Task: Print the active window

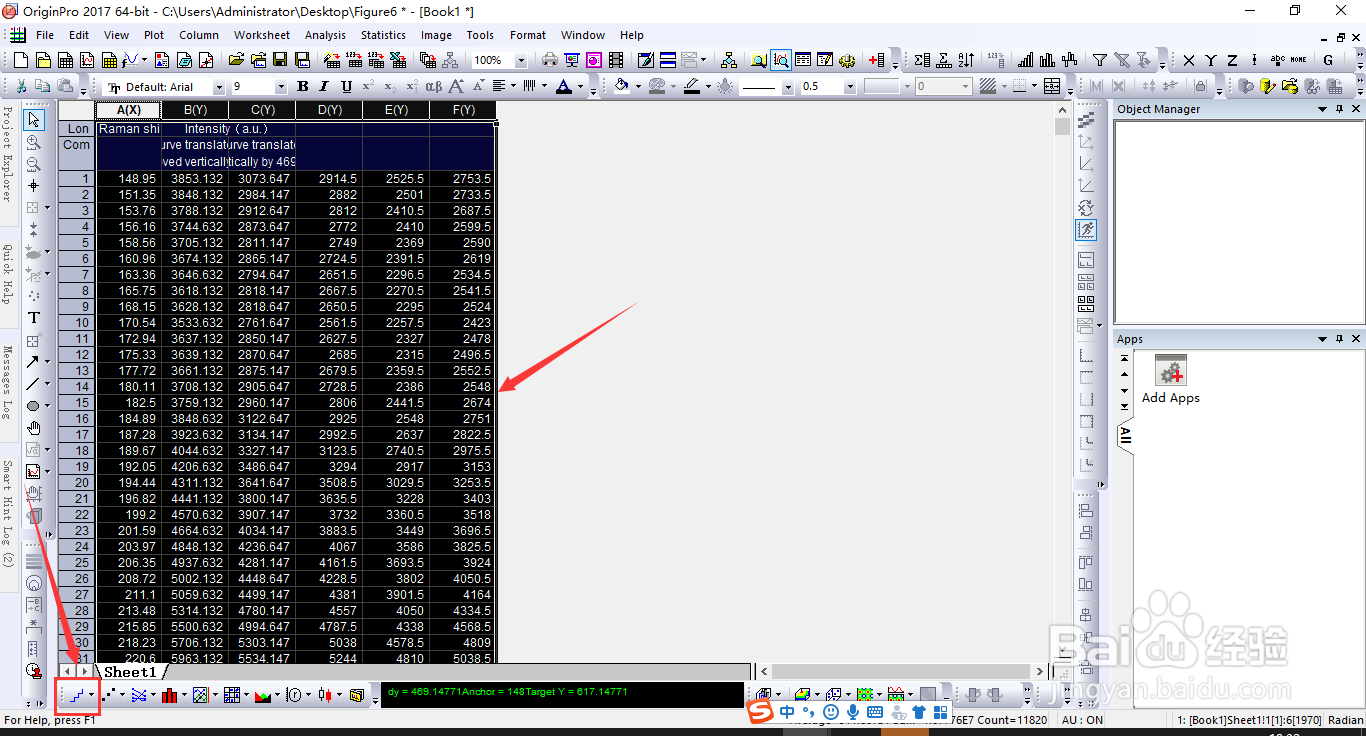Action: click(549, 60)
